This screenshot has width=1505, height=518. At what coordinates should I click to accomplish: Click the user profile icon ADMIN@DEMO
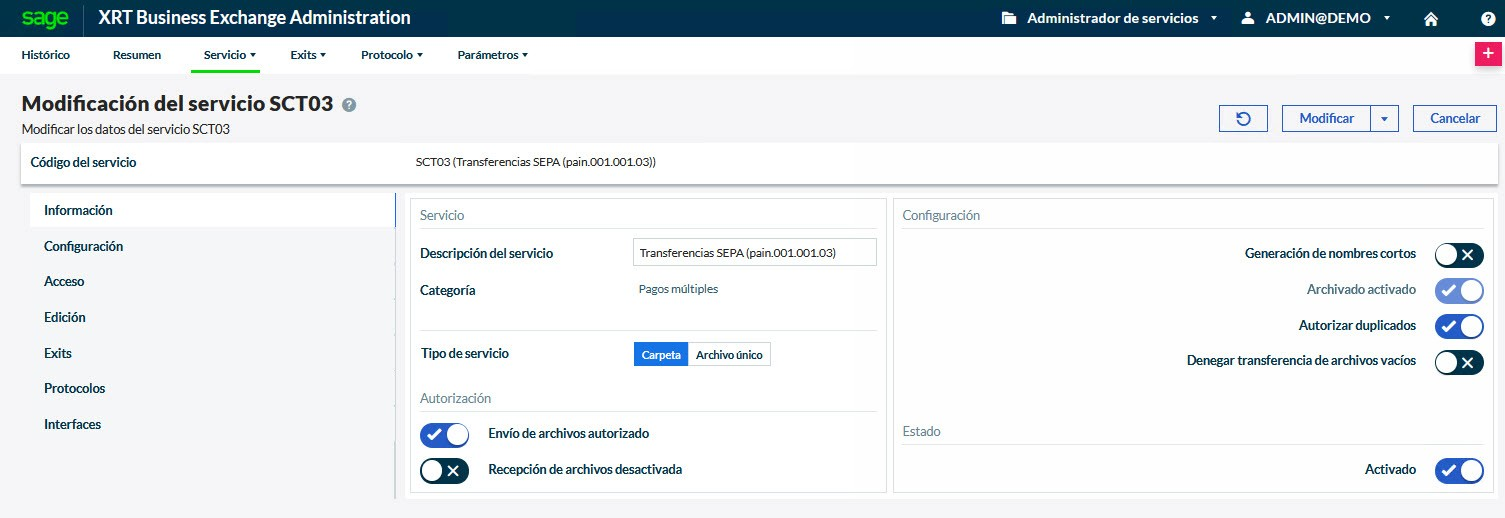tap(1247, 18)
